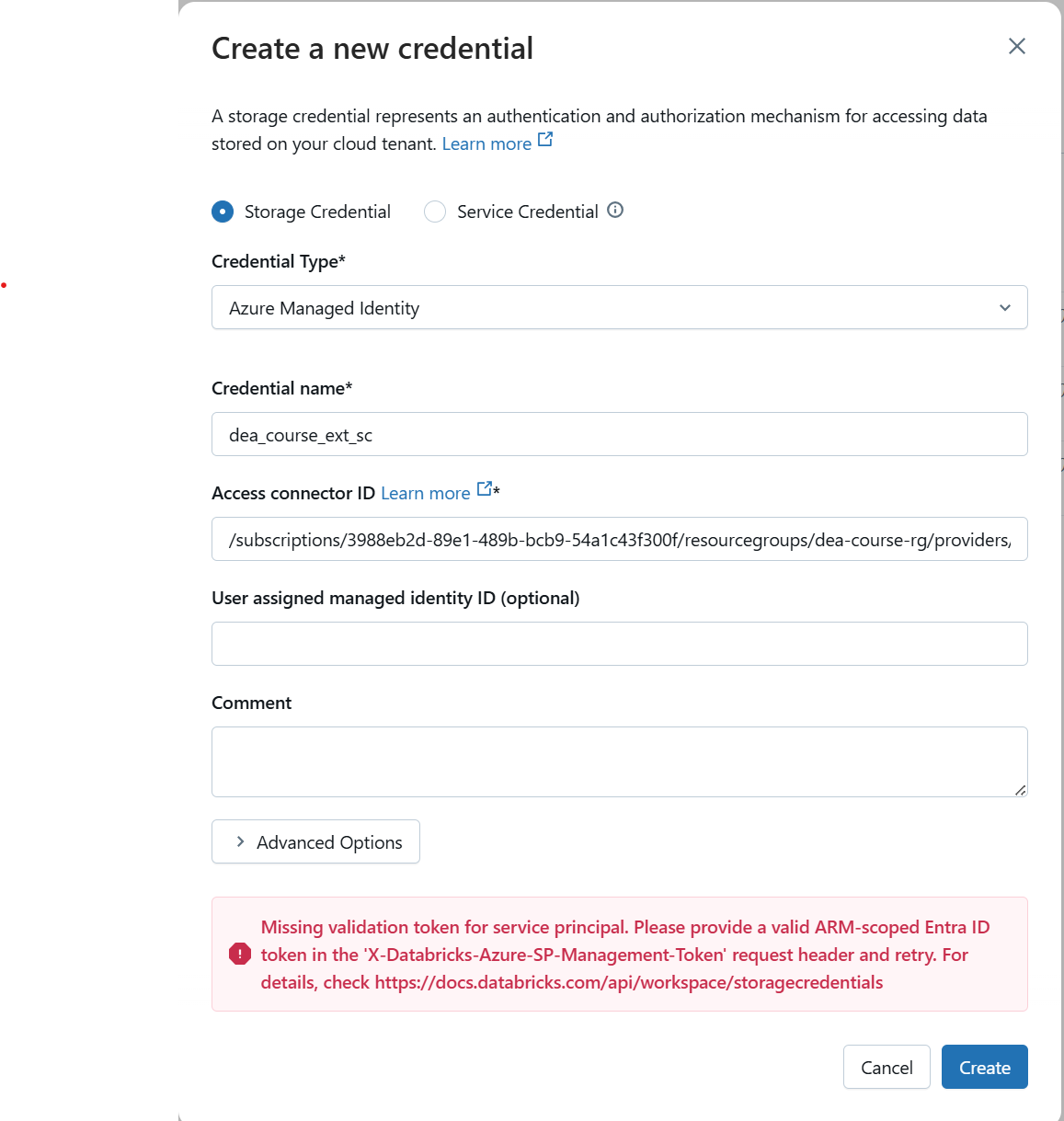Click the Cancel button
The height and width of the screenshot is (1121, 1064).
pyautogui.click(x=886, y=1067)
